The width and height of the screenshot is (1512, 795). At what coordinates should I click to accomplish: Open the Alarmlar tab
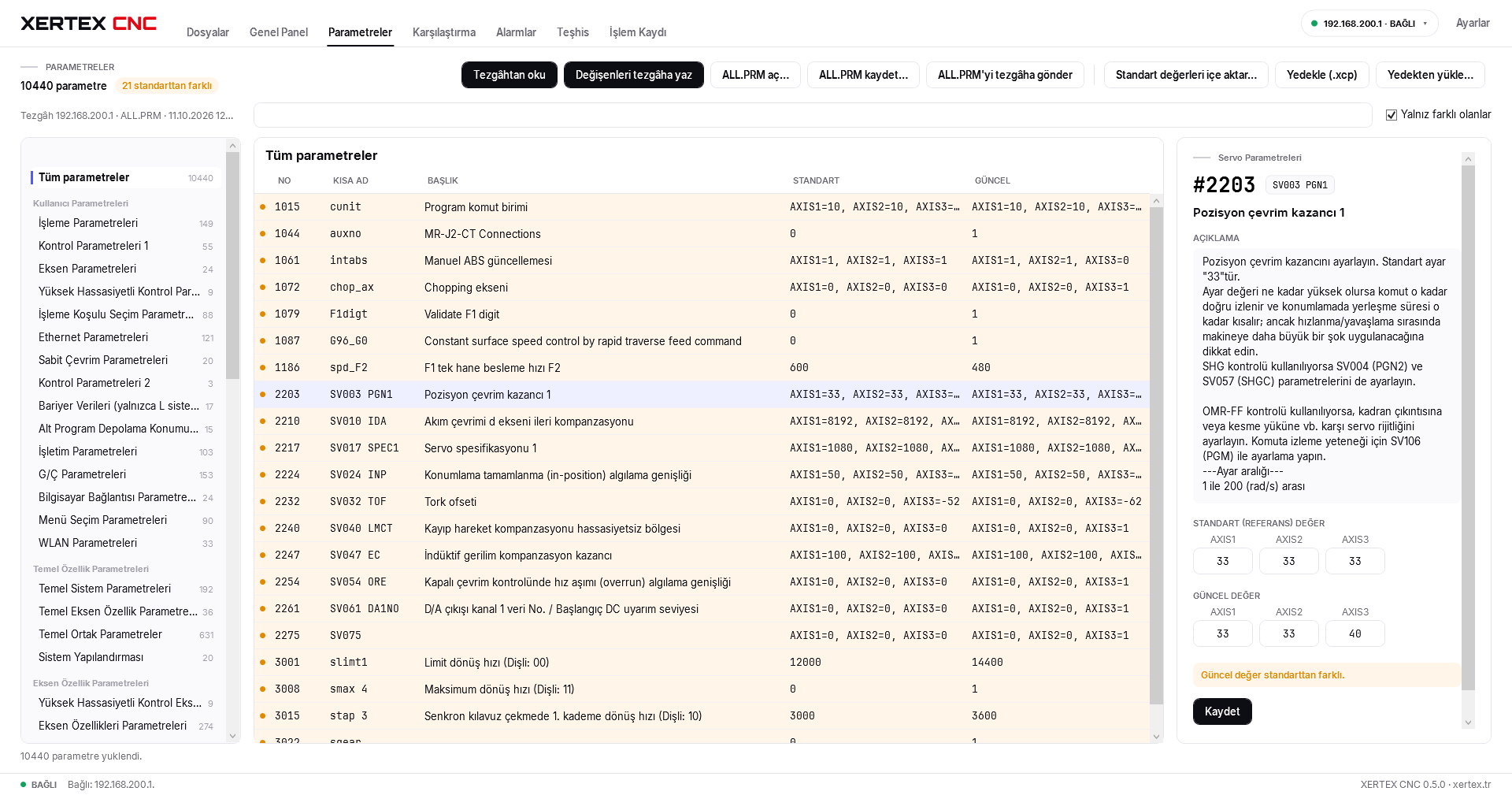point(516,32)
